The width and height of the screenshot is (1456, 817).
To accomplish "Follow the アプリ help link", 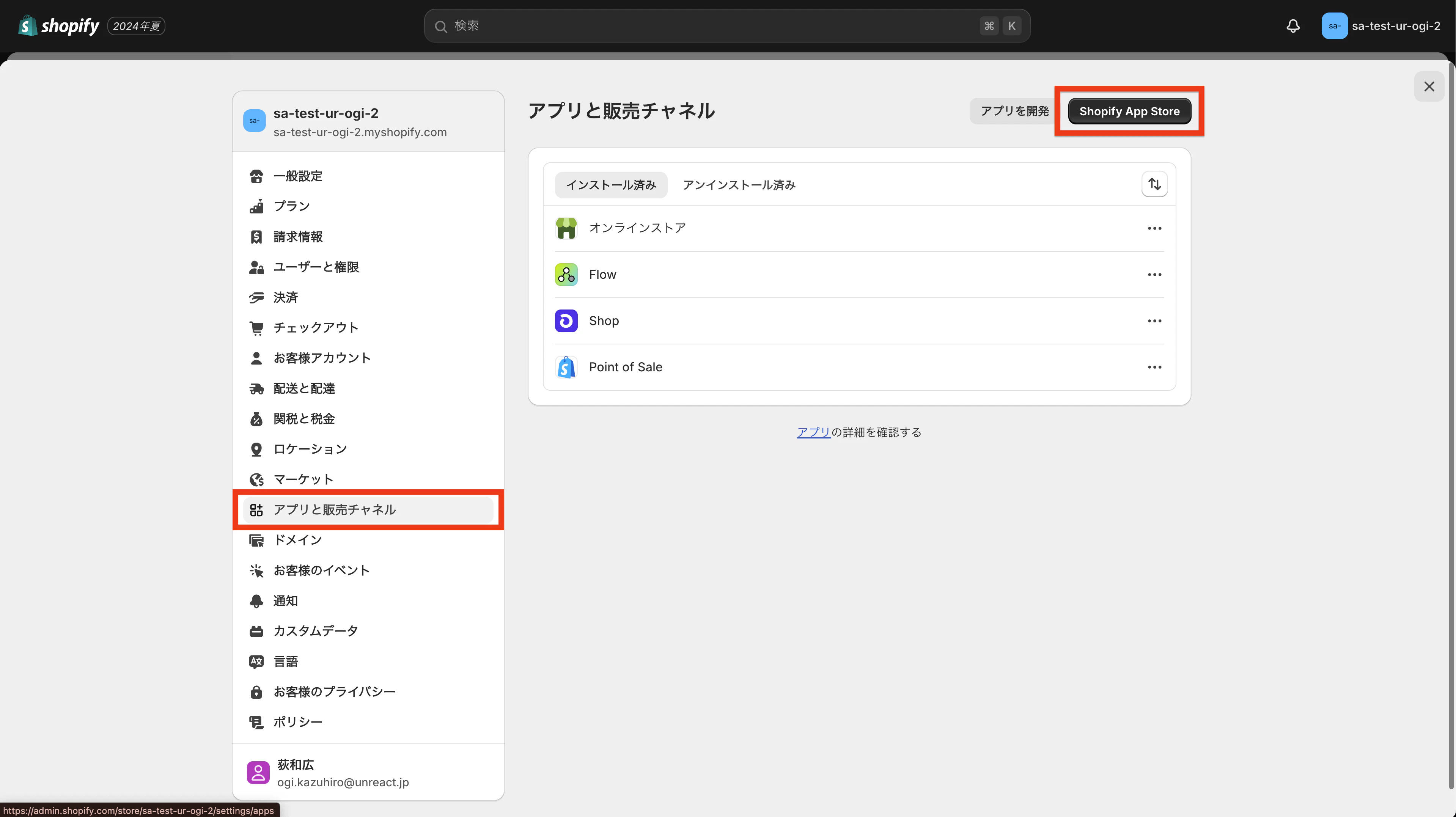I will 813,432.
